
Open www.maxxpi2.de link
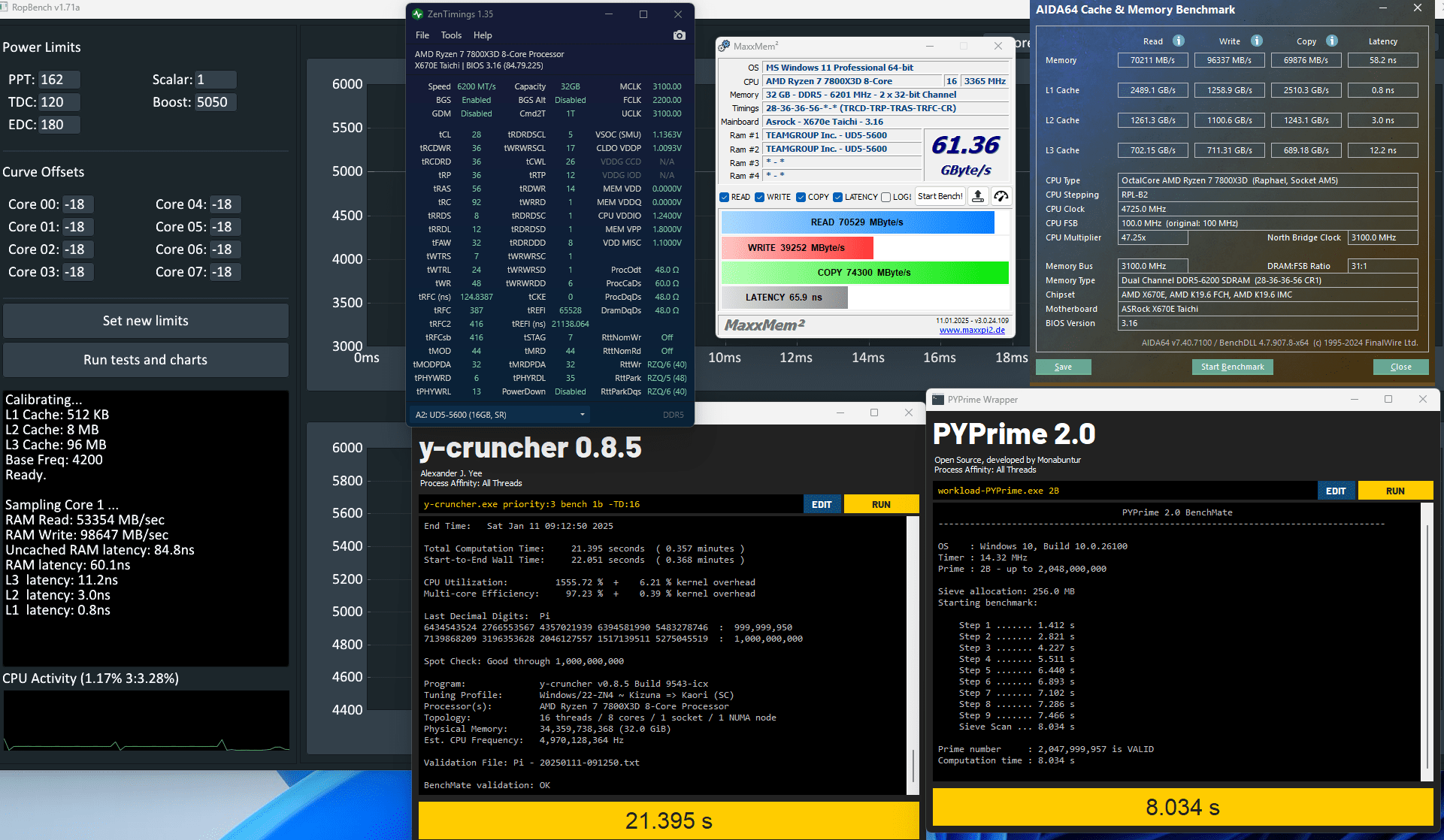tap(972, 330)
